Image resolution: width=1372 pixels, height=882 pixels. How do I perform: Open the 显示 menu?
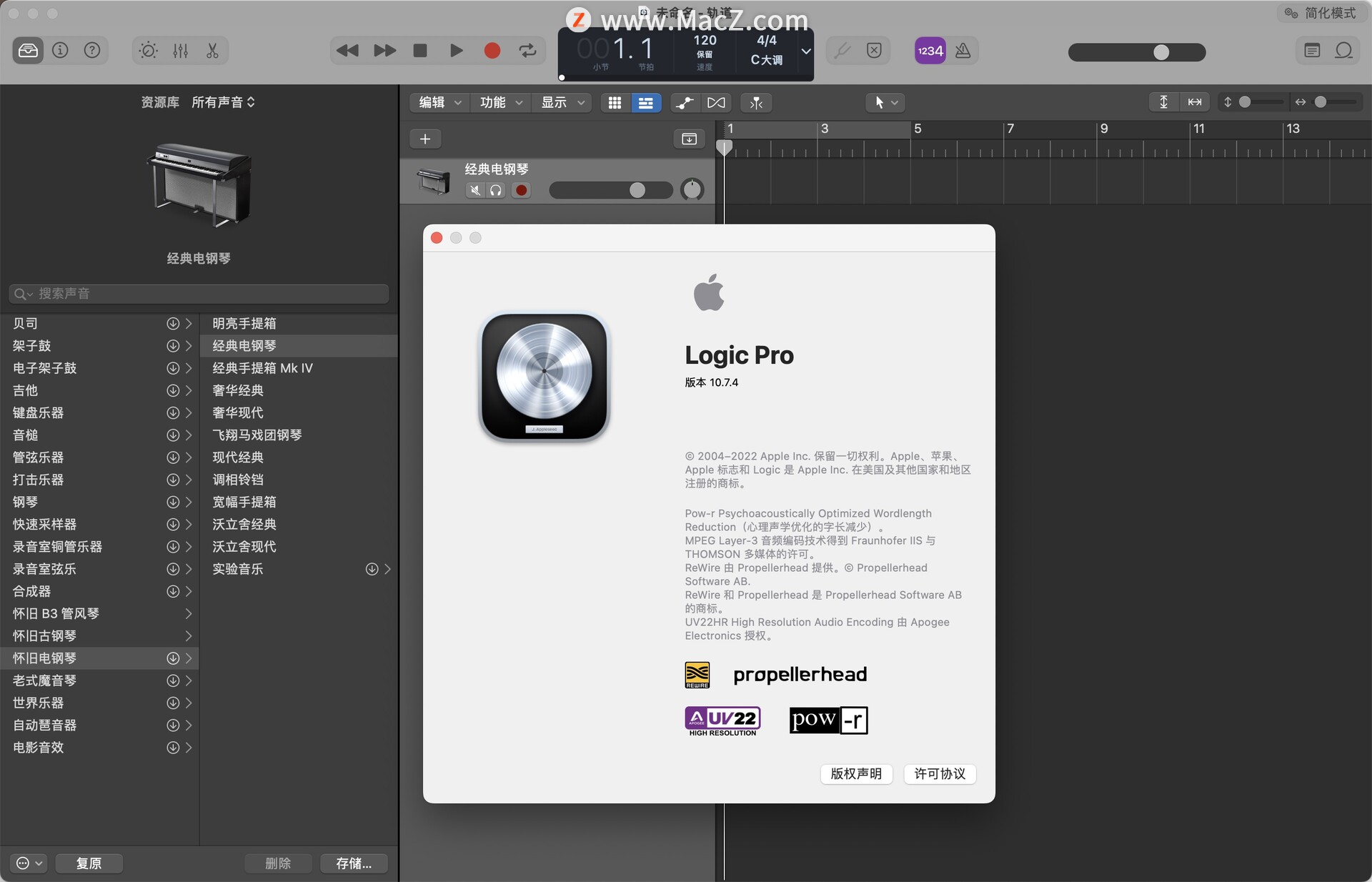click(562, 103)
